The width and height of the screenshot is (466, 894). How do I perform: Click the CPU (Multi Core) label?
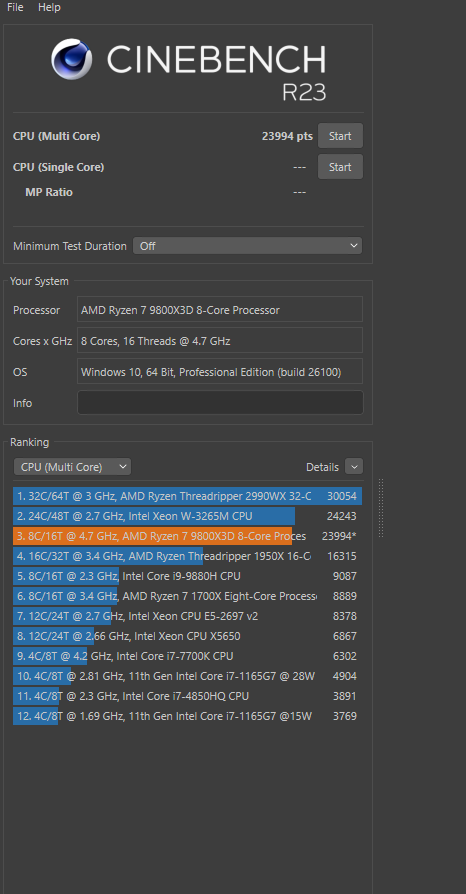pyautogui.click(x=56, y=136)
